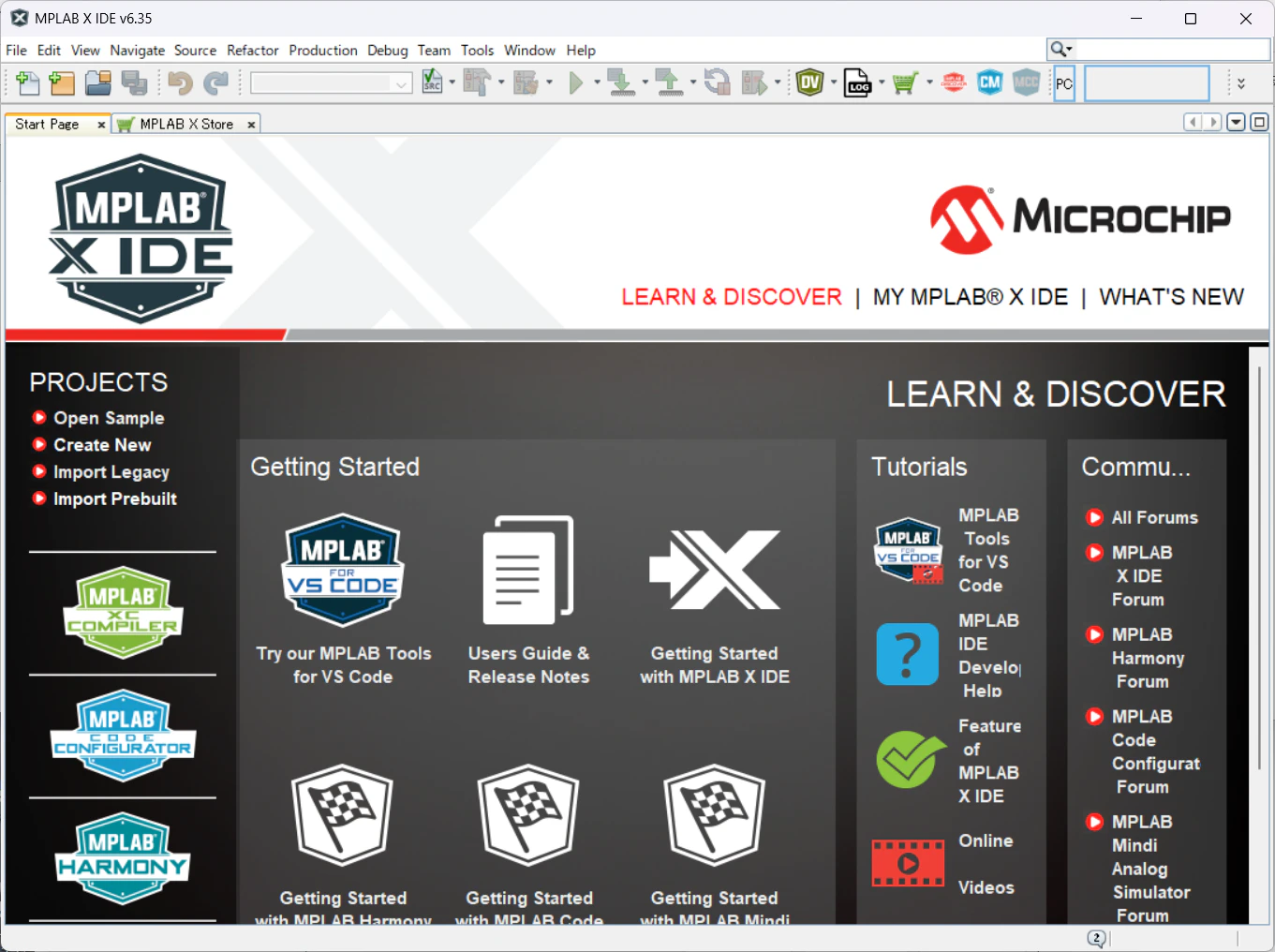1275x952 pixels.
Task: Click the Read Device Memory icon
Action: coord(669,82)
